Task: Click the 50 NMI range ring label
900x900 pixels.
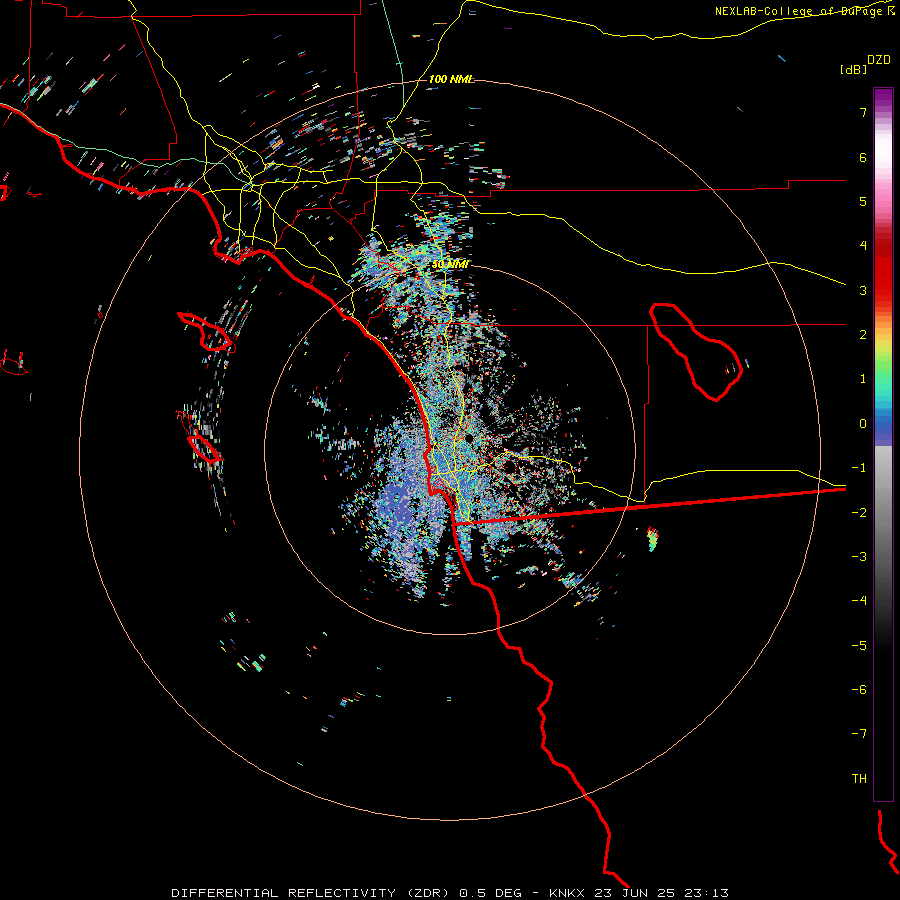Action: pos(450,264)
